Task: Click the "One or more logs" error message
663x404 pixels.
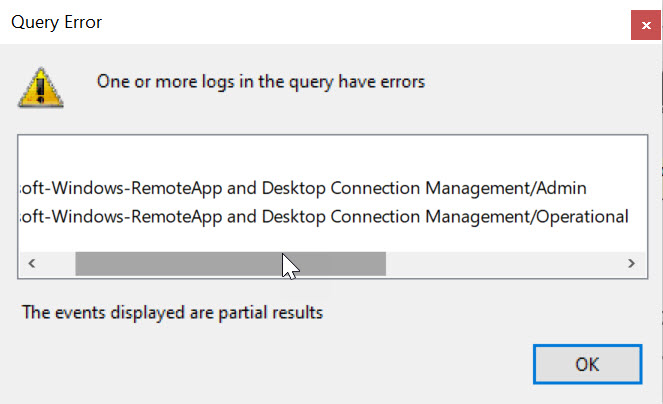Action: (260, 82)
